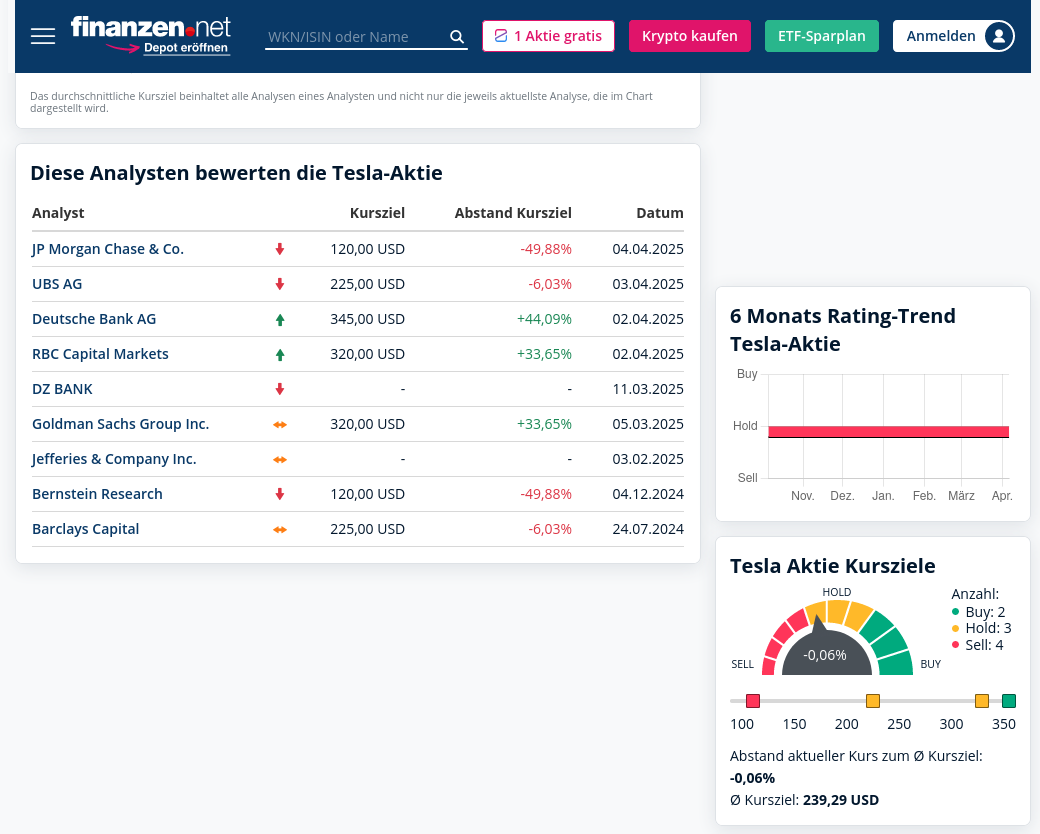
Task: Click the 1 Aktie gratis button
Action: tap(548, 36)
